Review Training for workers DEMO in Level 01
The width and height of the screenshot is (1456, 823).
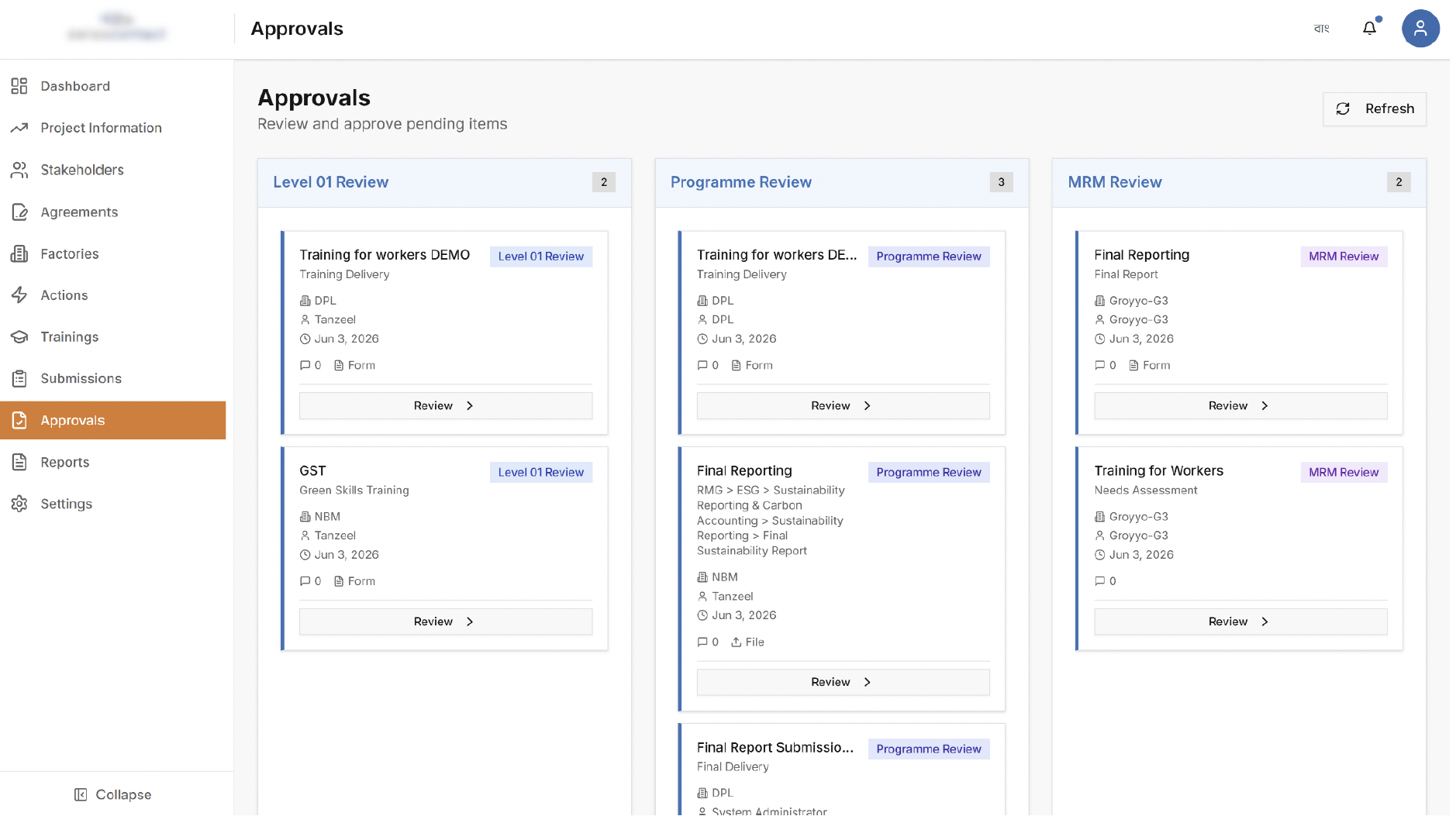click(446, 405)
